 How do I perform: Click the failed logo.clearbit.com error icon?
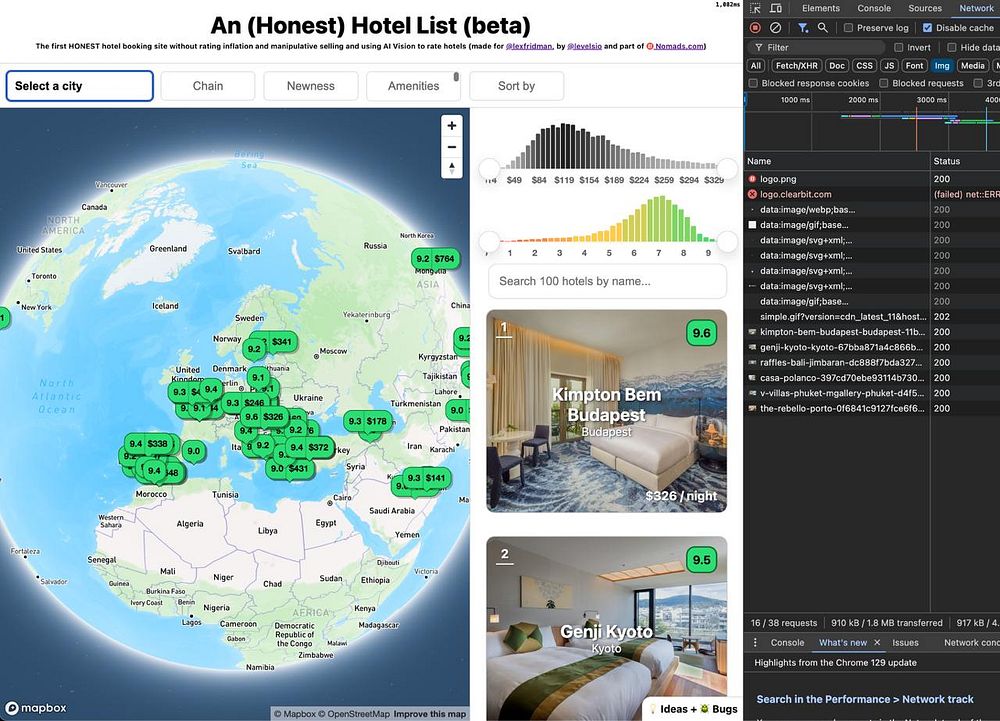753,194
